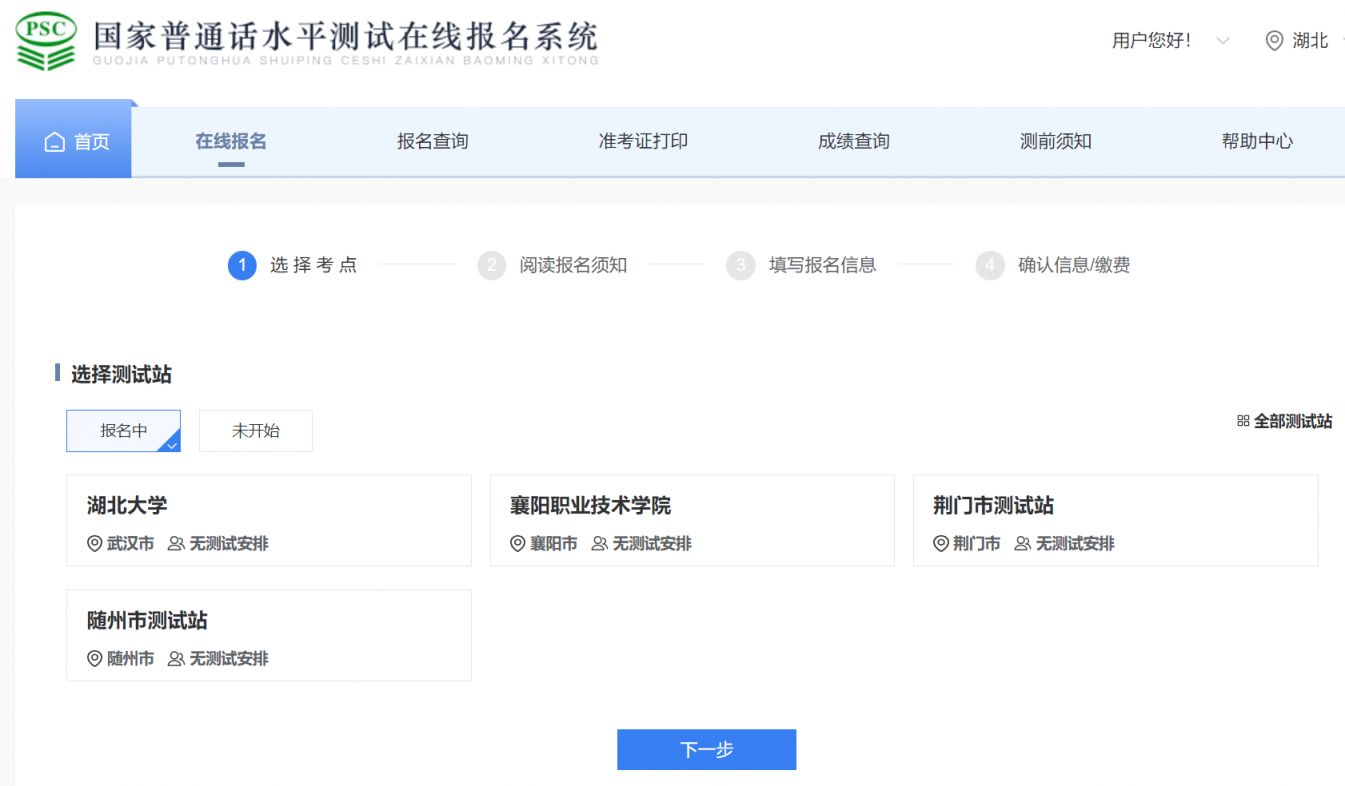Click the 下一步 button

coord(706,750)
